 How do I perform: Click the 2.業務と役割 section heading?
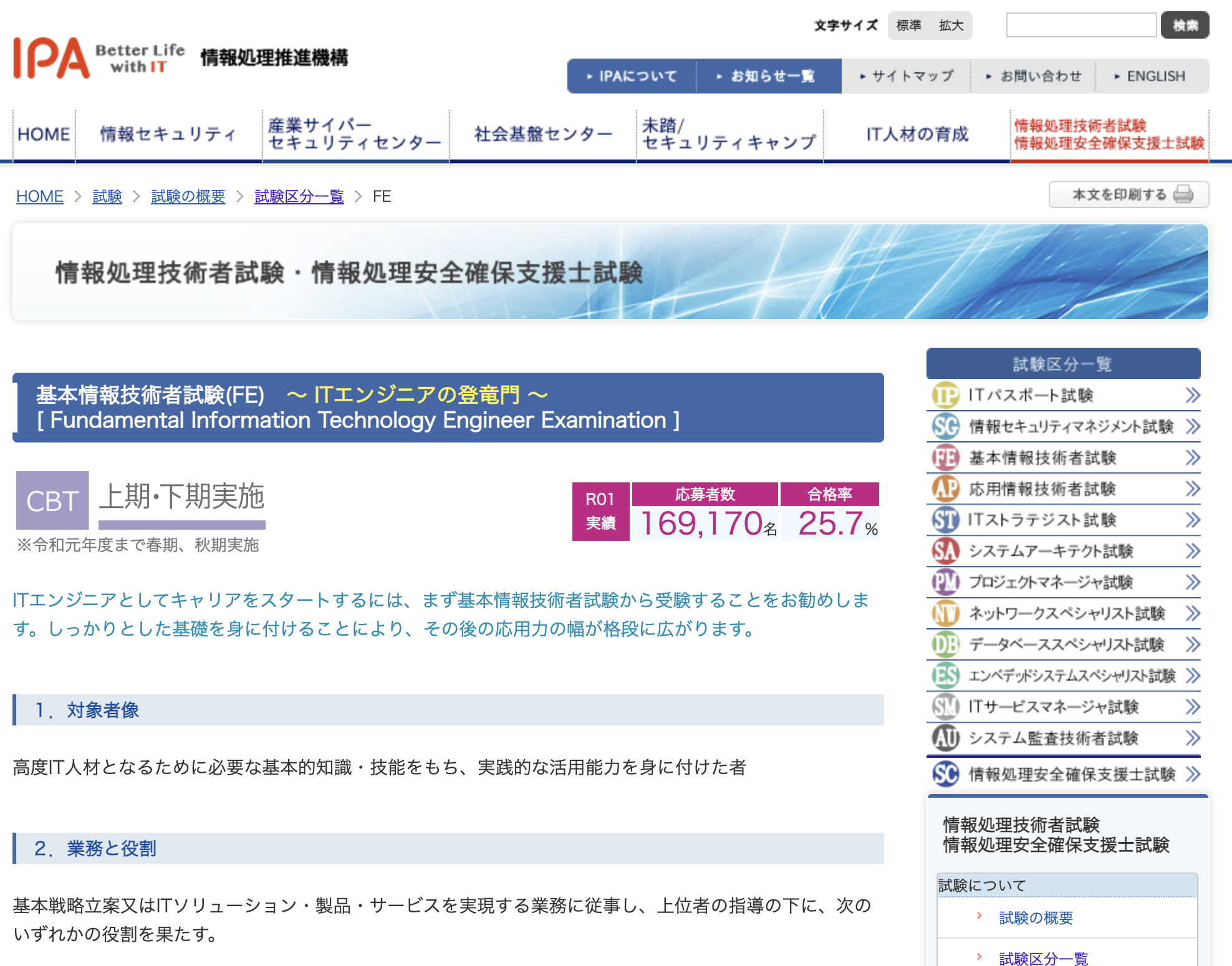coord(448,848)
